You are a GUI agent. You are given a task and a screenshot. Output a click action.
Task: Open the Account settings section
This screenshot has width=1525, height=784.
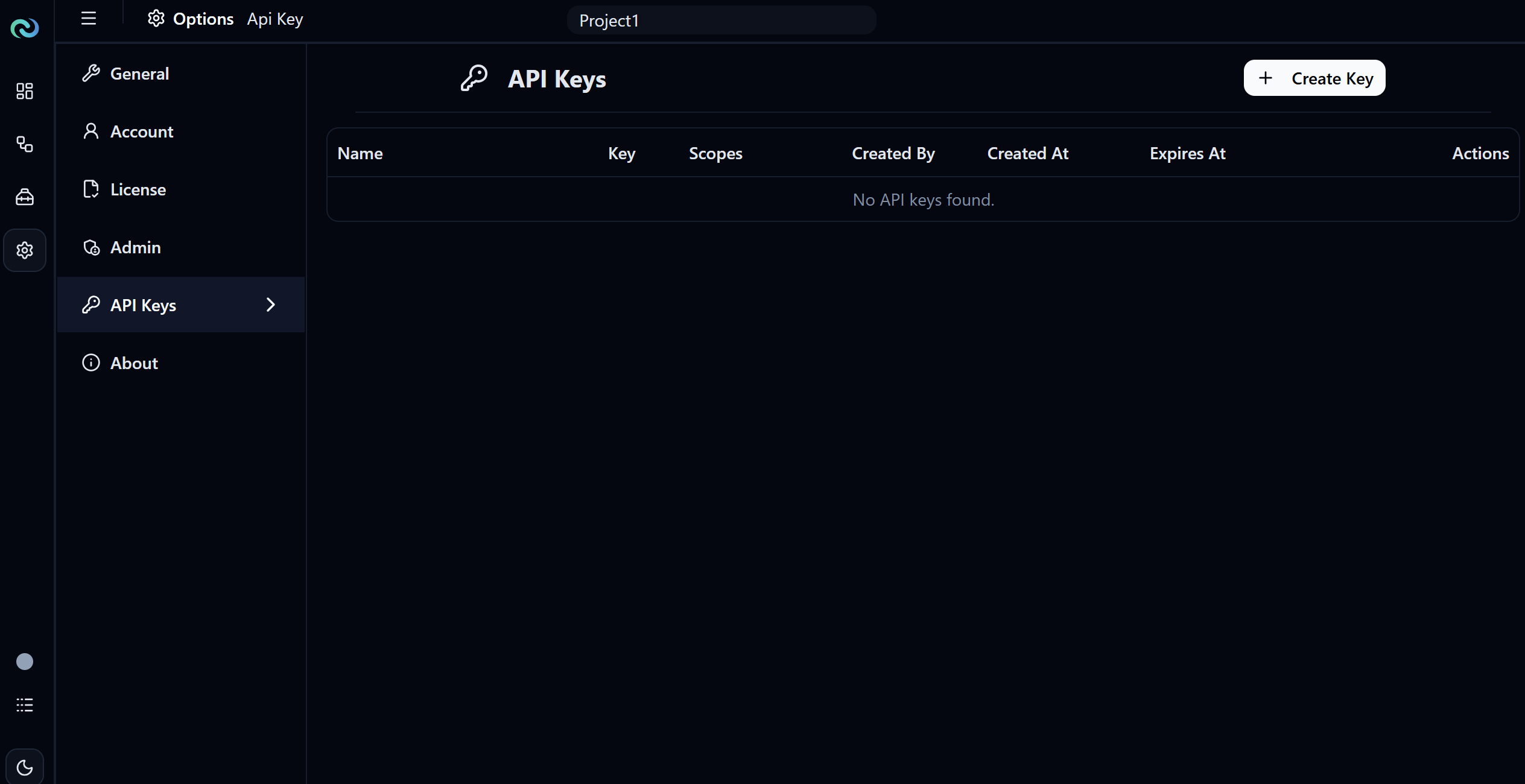pos(181,131)
